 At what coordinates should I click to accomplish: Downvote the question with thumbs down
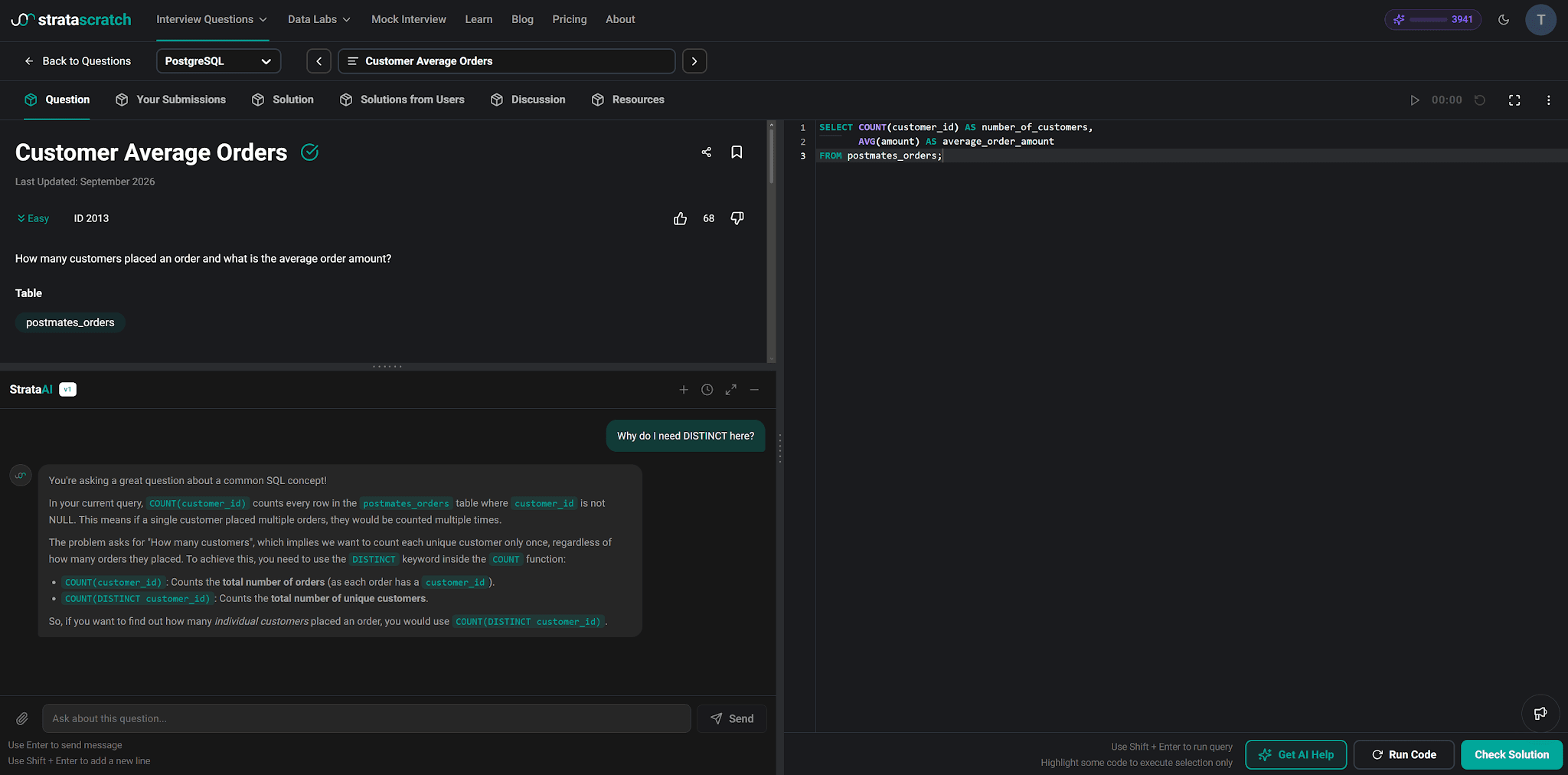(737, 219)
